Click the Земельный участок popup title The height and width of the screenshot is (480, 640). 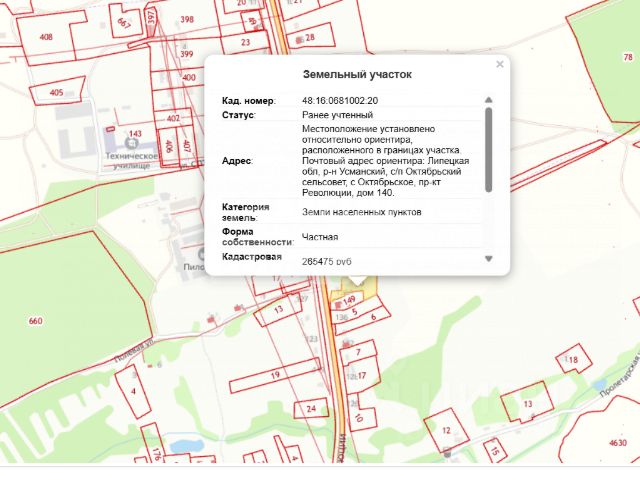click(357, 75)
